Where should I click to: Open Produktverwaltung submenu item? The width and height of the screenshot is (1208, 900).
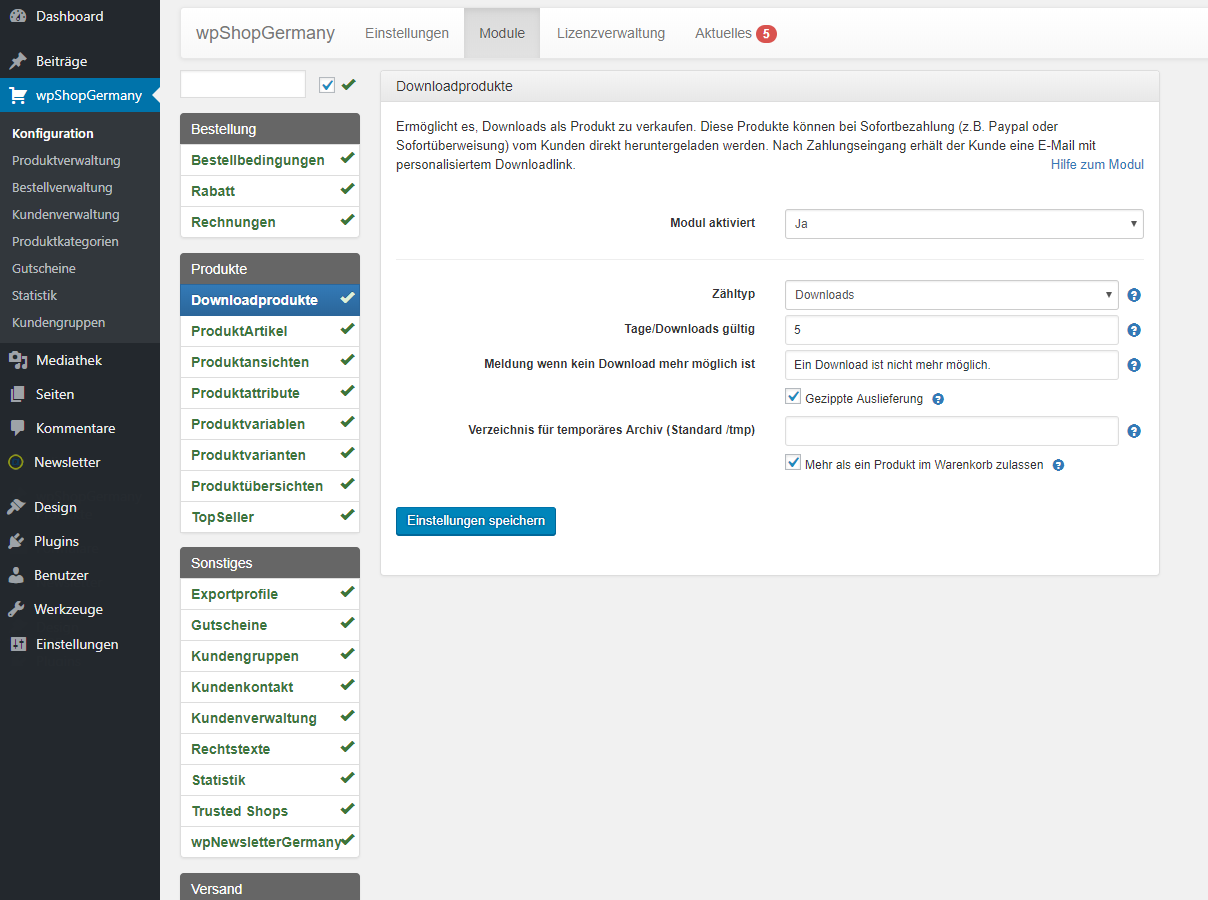[66, 160]
